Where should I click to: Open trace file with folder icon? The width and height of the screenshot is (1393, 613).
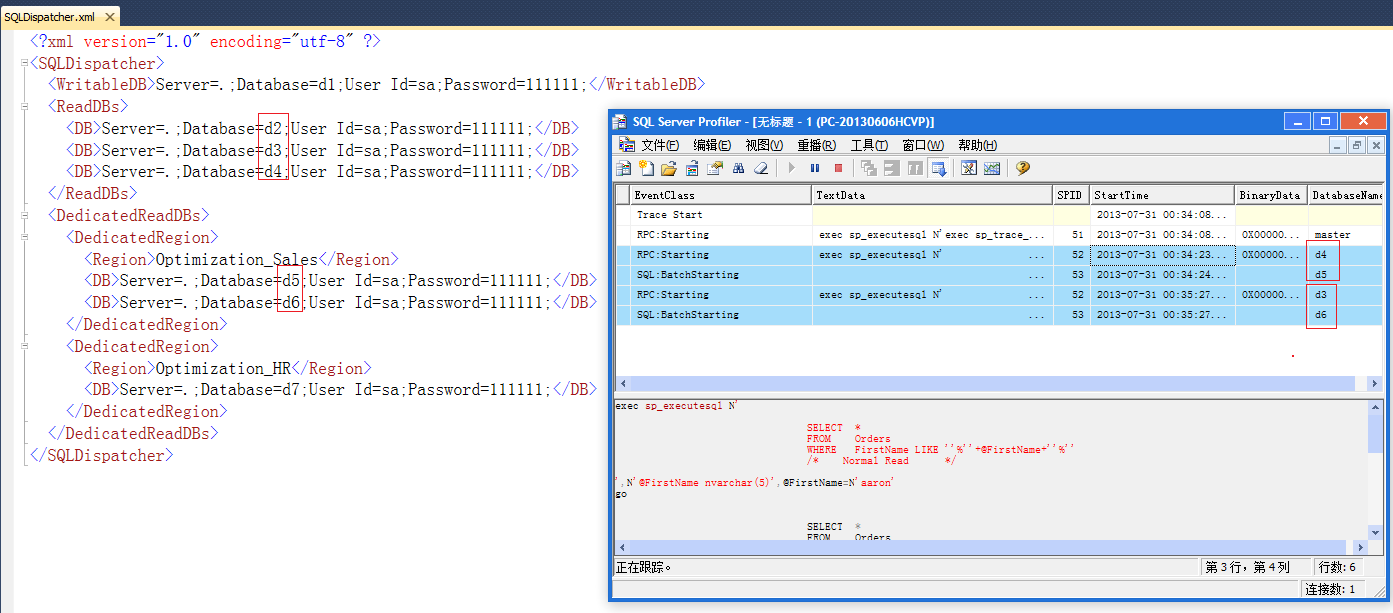[x=669, y=168]
